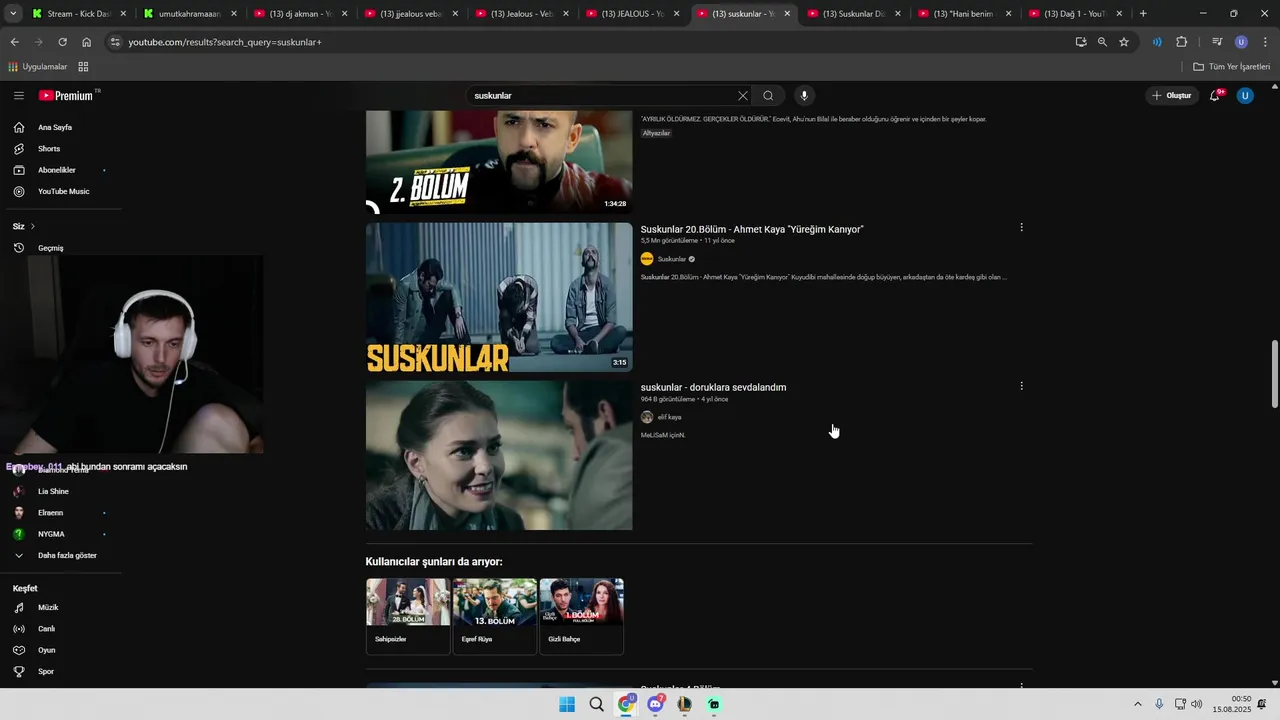Switch to the Suskunlar Dizi tab
1280x720 pixels.
(x=855, y=14)
